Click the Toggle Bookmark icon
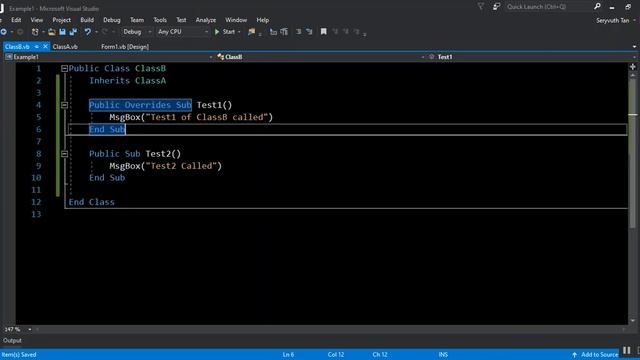The width and height of the screenshot is (640, 360). coord(324,32)
